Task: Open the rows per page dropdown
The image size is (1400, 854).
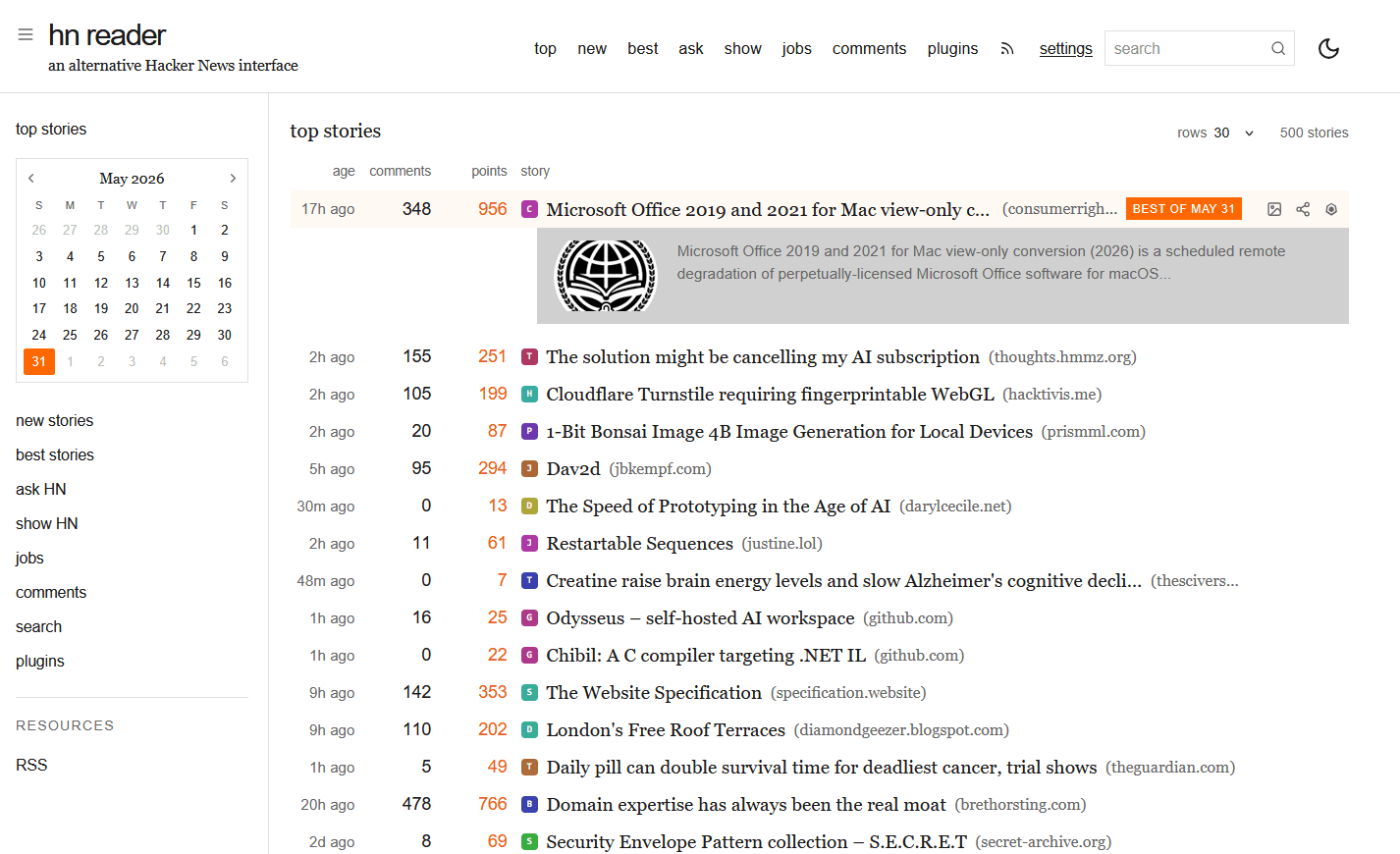Action: click(x=1234, y=133)
